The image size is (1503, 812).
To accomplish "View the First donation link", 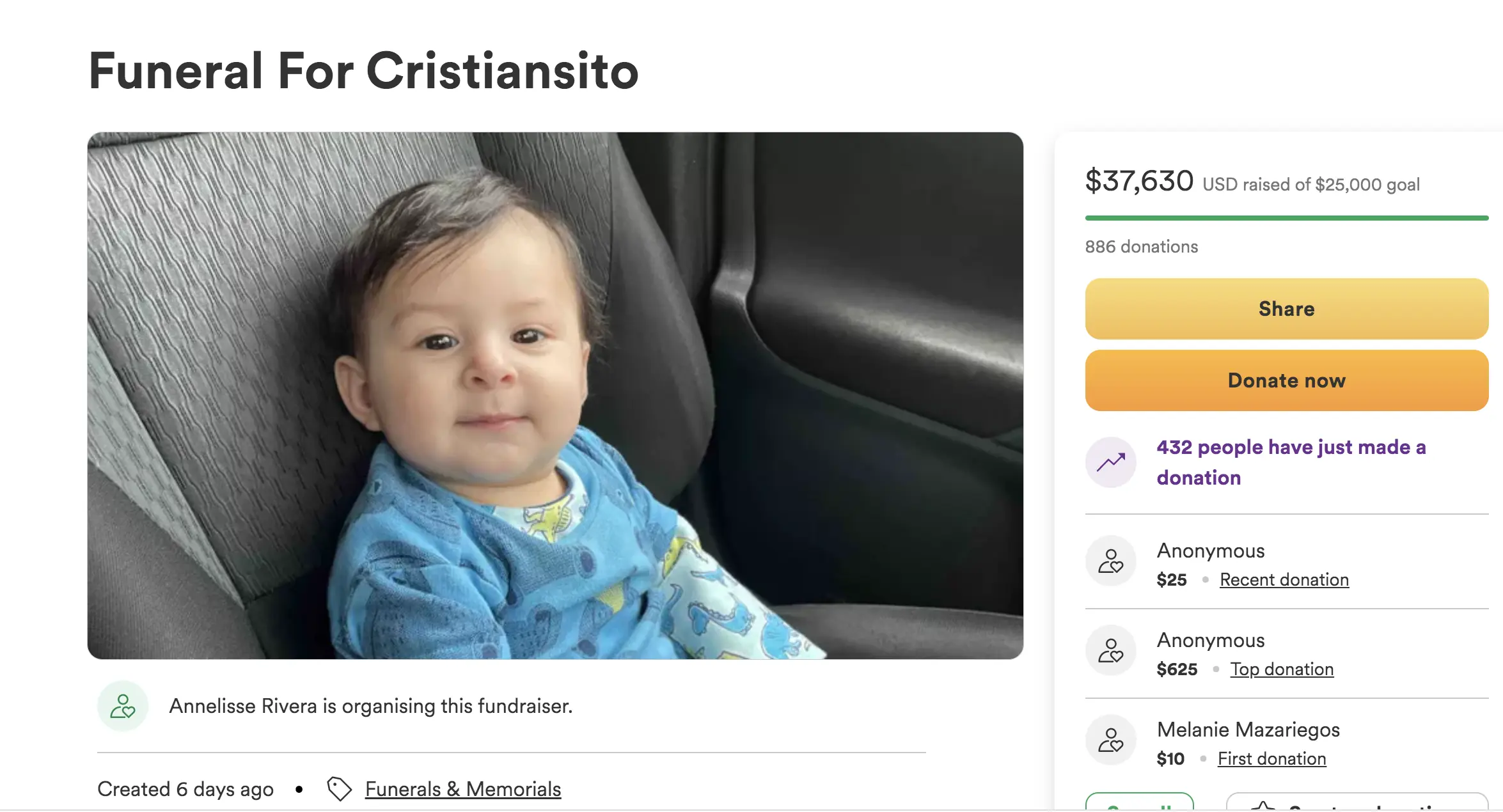I will (1271, 758).
